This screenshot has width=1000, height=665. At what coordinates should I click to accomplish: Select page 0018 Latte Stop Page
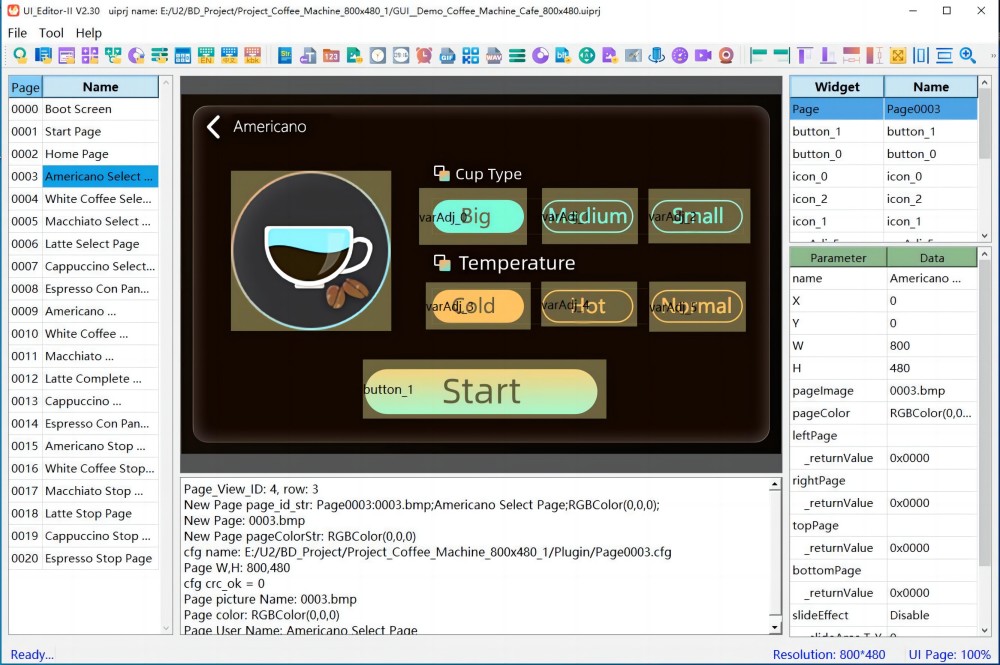coord(84,513)
